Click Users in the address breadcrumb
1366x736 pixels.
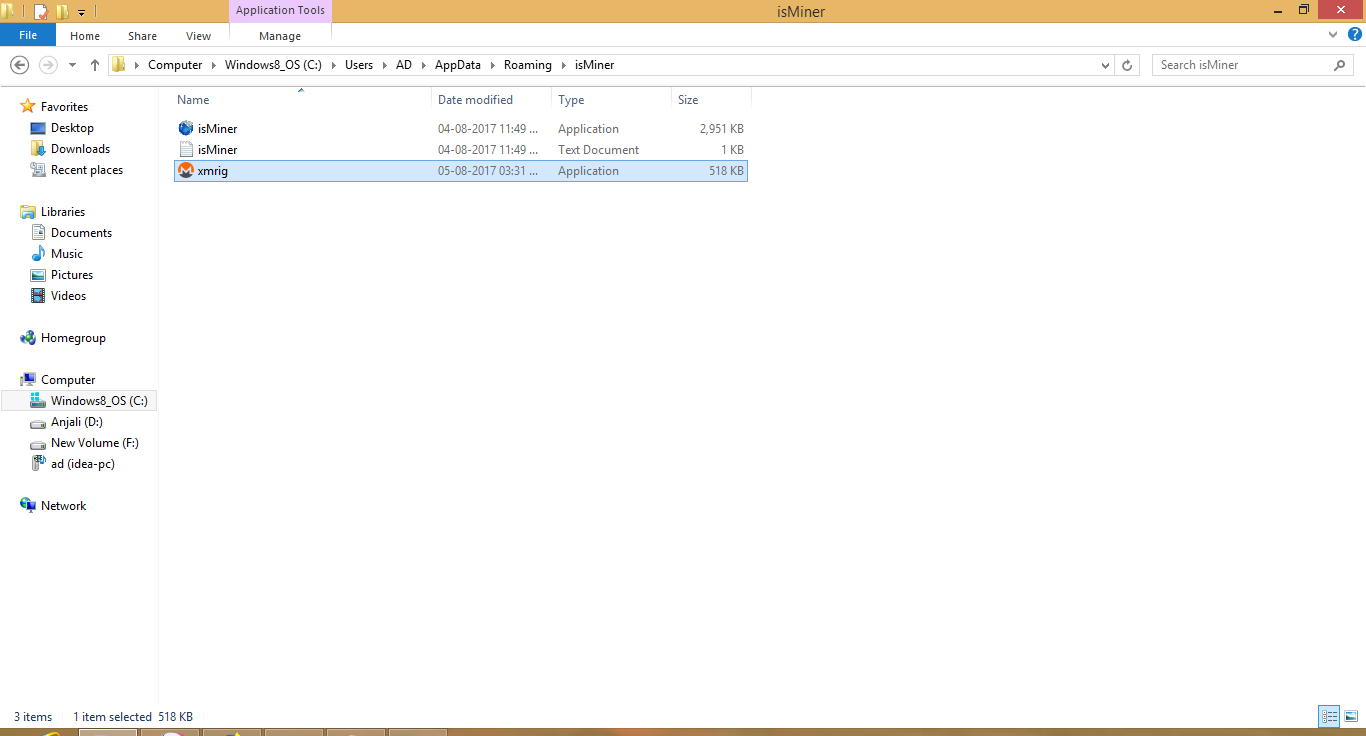(359, 65)
